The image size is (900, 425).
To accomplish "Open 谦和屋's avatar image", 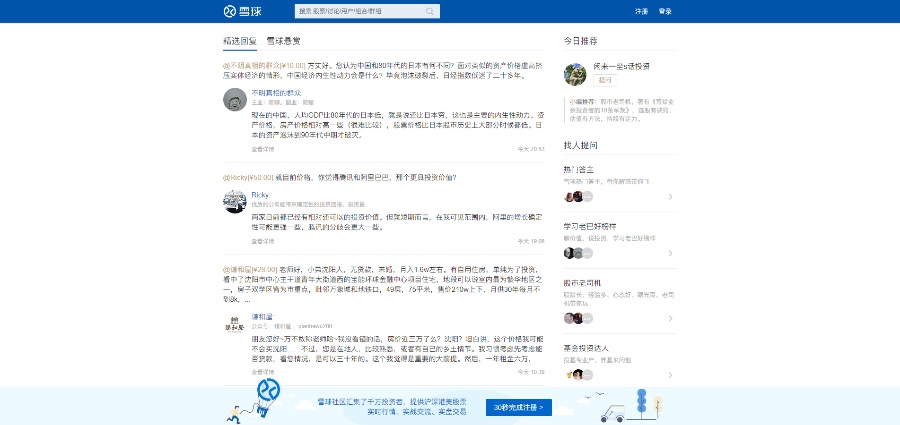I will click(235, 323).
